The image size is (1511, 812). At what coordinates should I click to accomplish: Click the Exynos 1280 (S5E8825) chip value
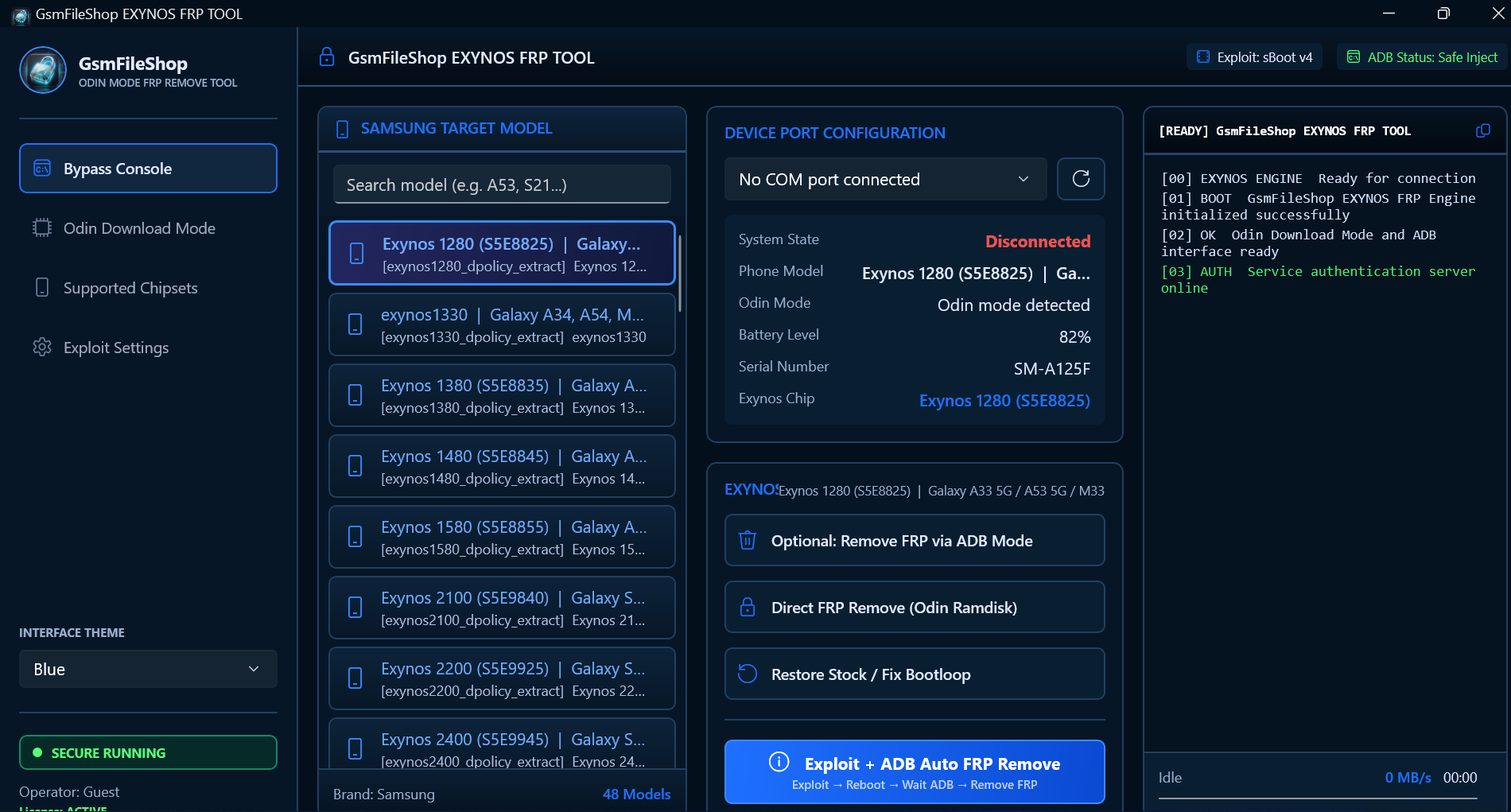[1004, 401]
